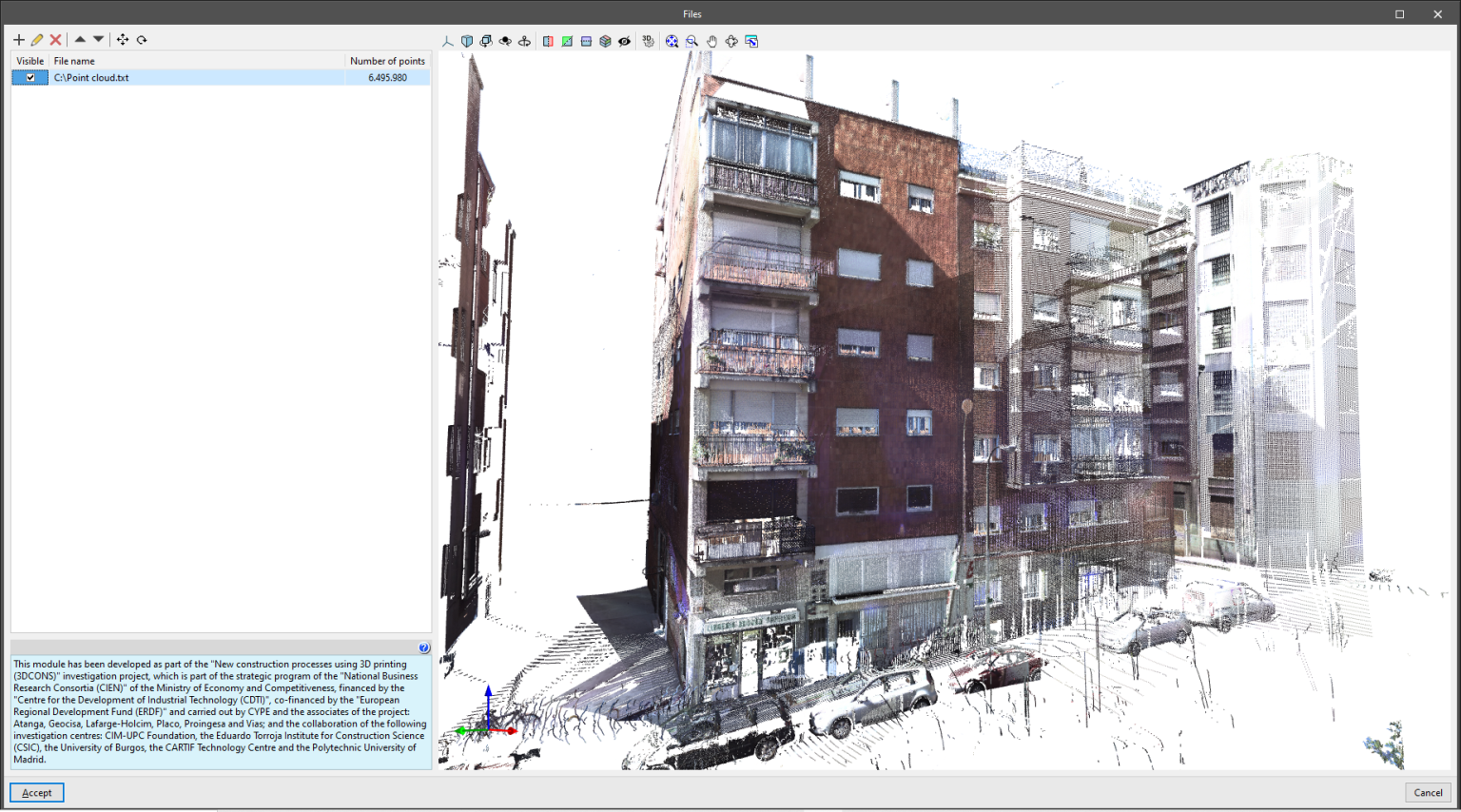The height and width of the screenshot is (812, 1461).
Task: Select the Move tool above the file list
Action: pos(122,39)
